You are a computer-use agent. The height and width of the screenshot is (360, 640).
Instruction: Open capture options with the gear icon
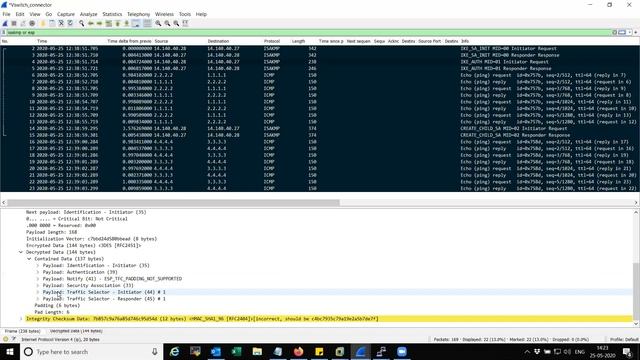(x=32, y=23)
